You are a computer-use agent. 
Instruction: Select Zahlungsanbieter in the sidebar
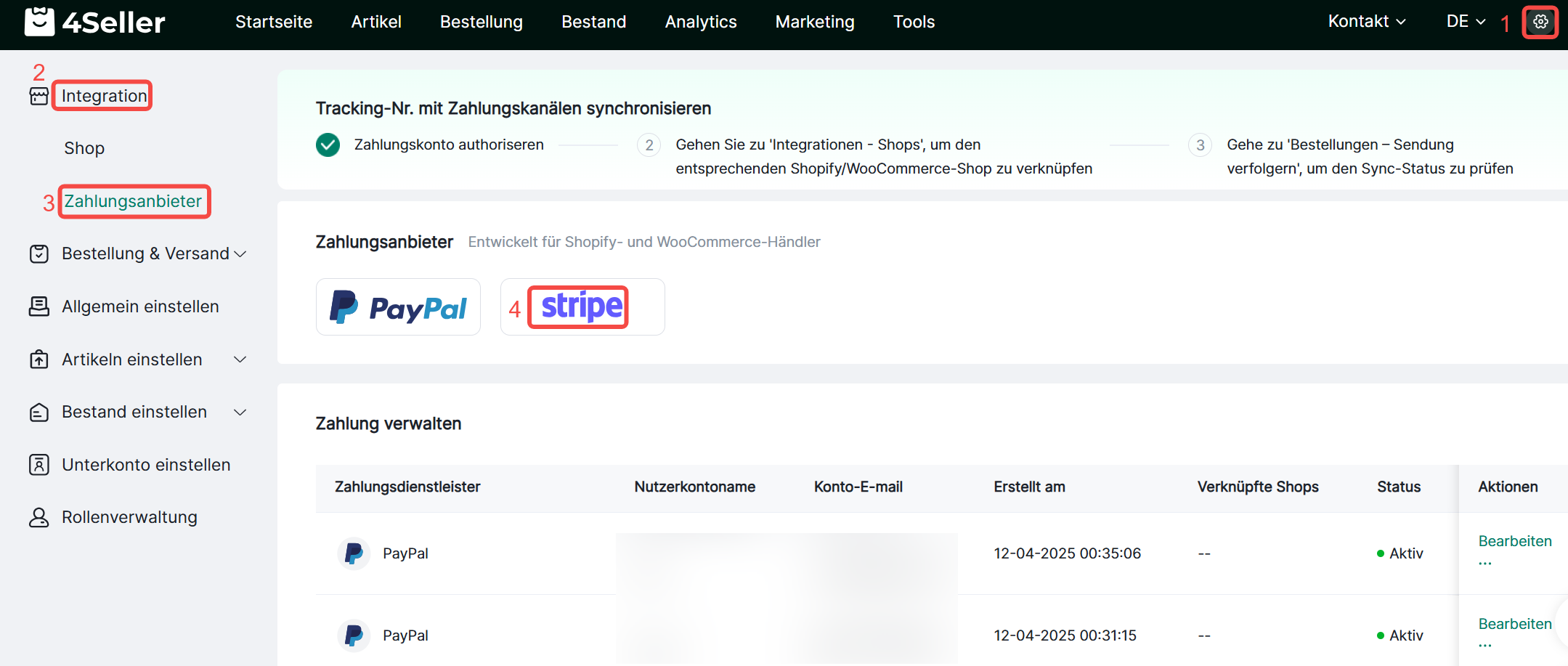pos(133,201)
